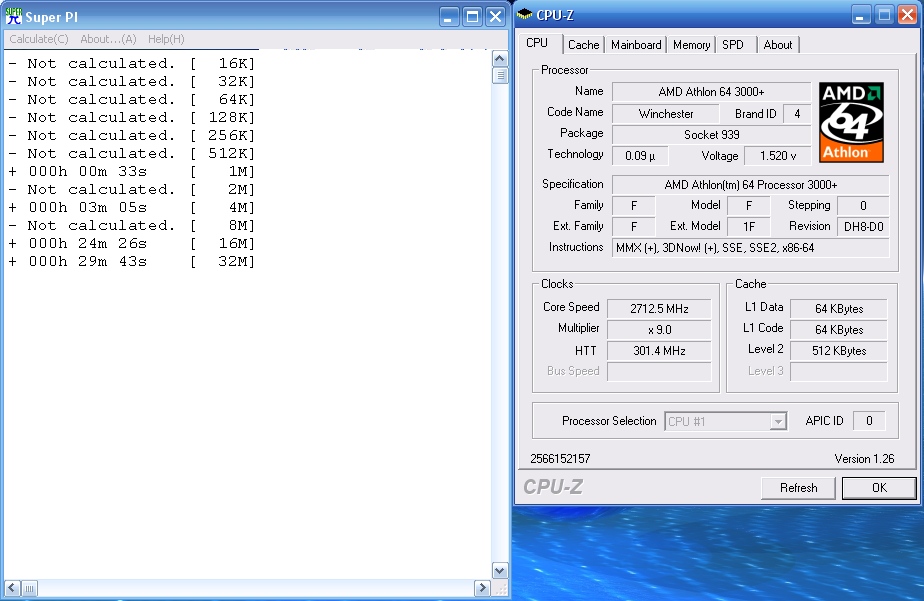Click the APIC ID value field
The height and width of the screenshot is (601, 924).
click(869, 421)
